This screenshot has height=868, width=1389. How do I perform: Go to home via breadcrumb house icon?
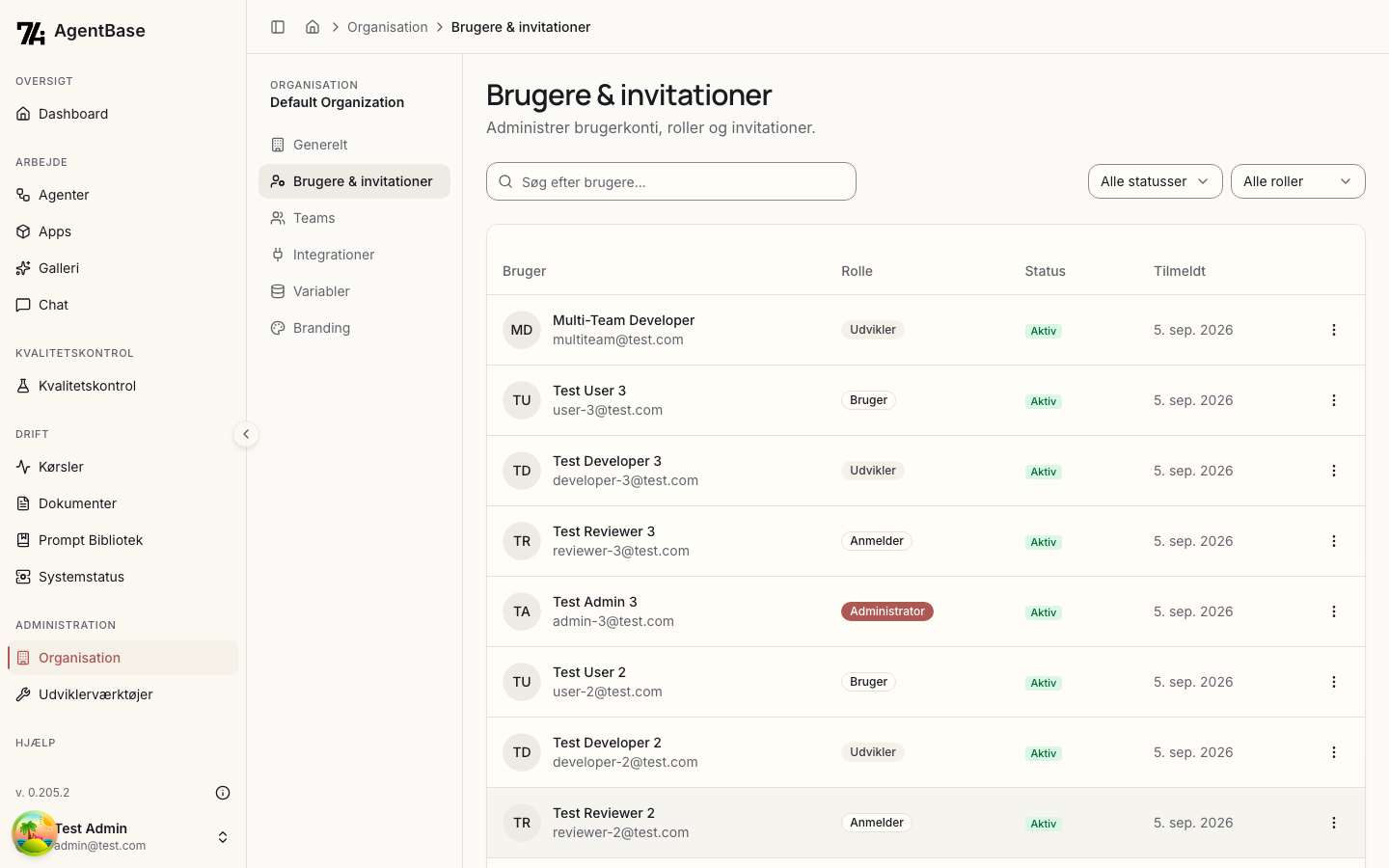click(313, 27)
